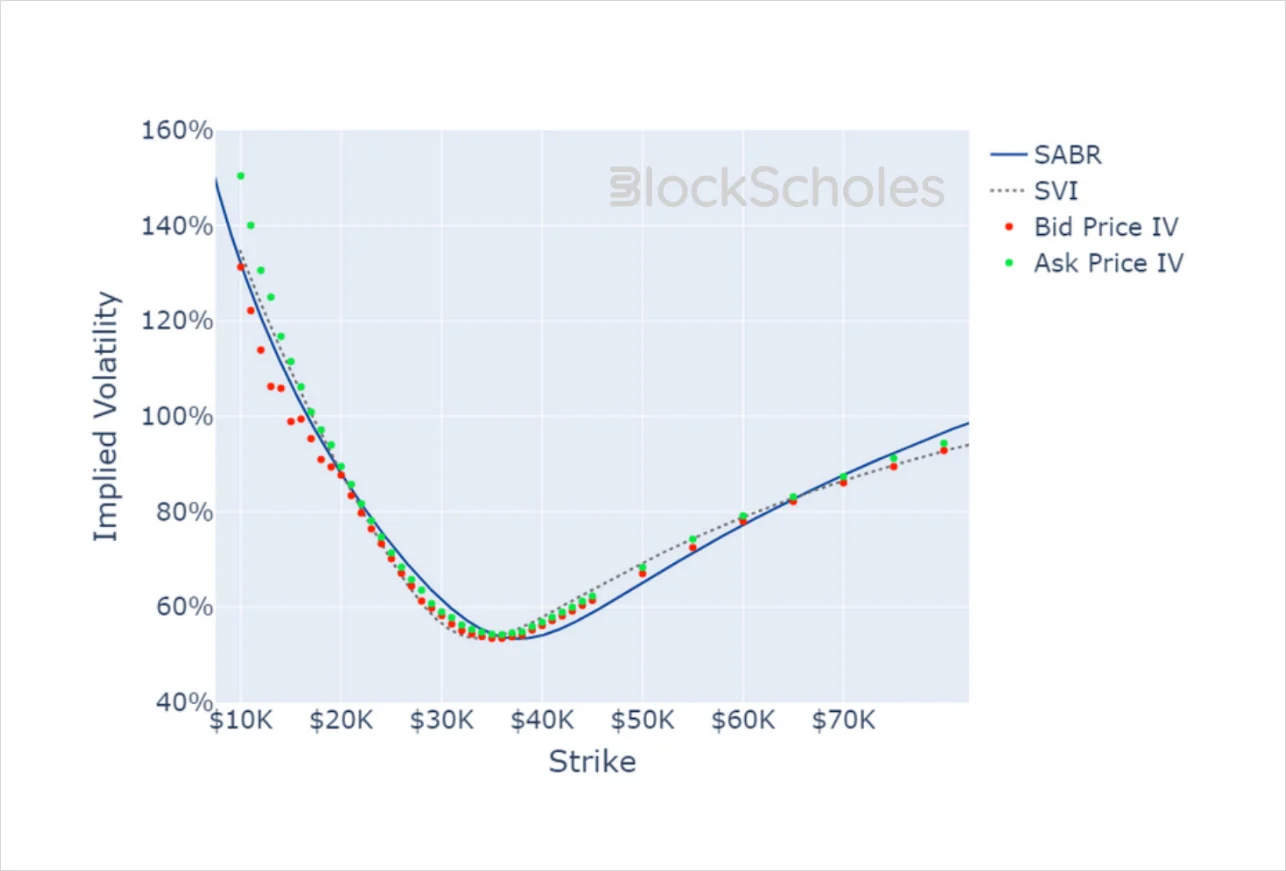Image resolution: width=1286 pixels, height=871 pixels.
Task: Click the dotted SVI legend line icon
Action: click(x=1008, y=191)
